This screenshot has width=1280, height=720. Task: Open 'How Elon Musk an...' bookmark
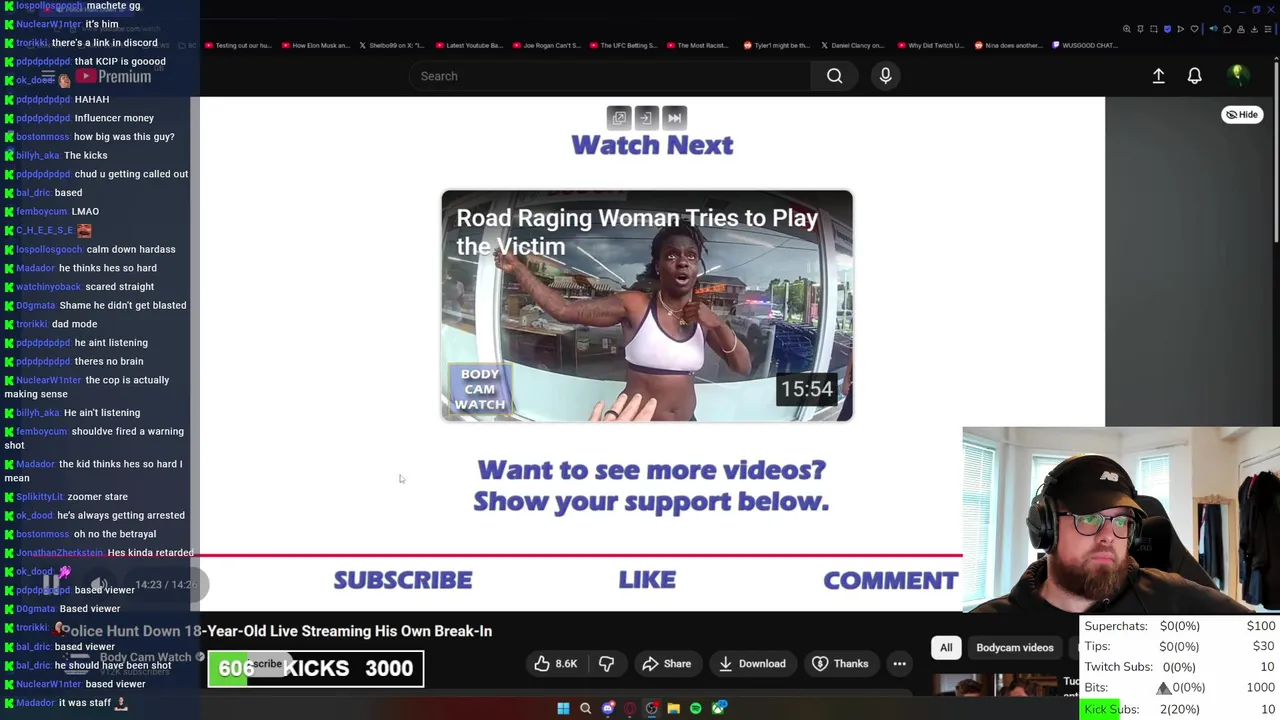click(x=315, y=45)
